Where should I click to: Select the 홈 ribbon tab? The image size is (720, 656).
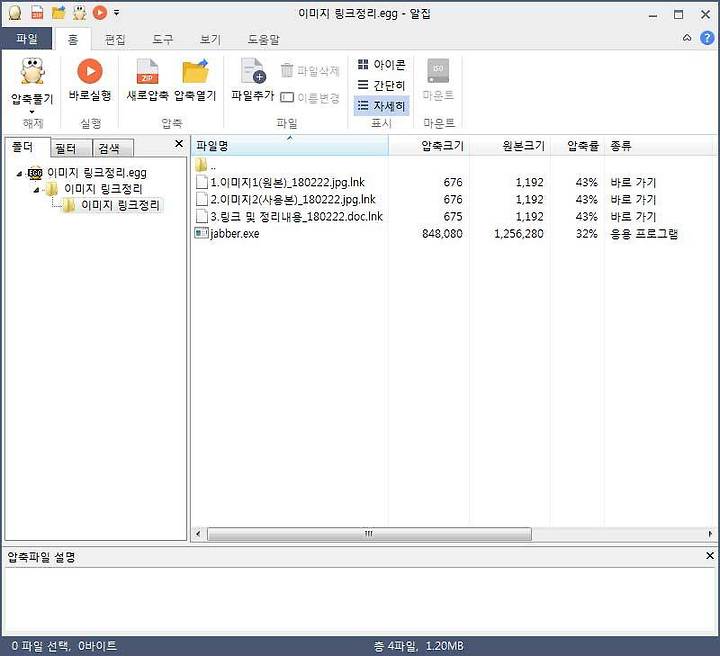coord(73,39)
